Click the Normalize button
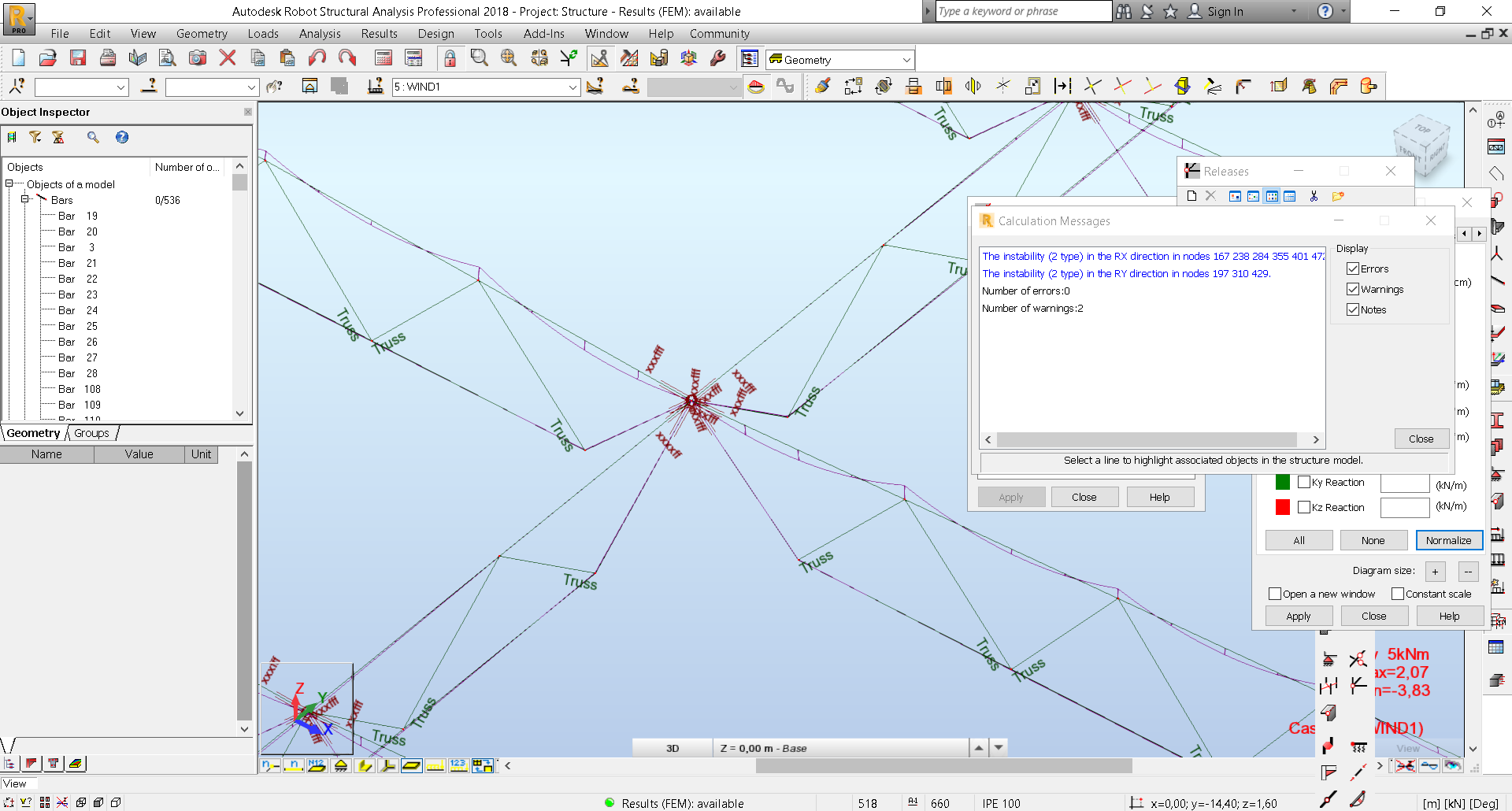This screenshot has width=1512, height=811. coord(1448,540)
